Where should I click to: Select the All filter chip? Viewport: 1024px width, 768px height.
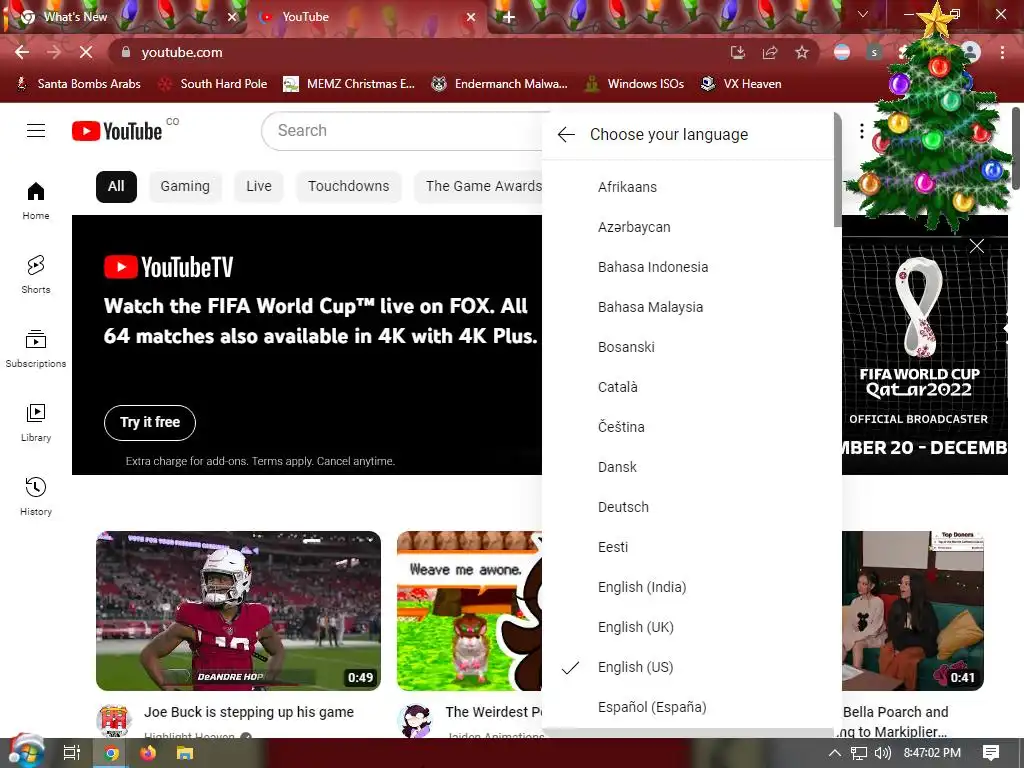(x=116, y=187)
